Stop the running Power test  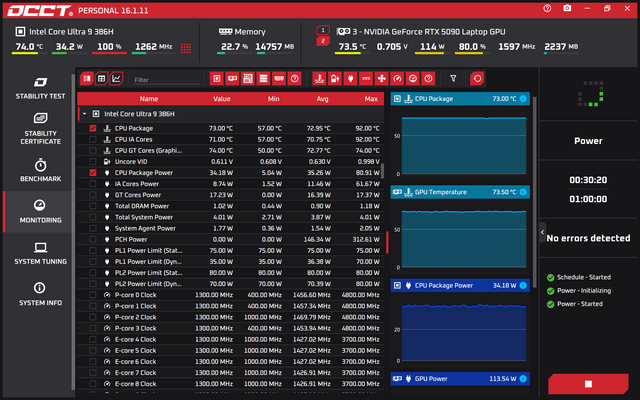coord(588,384)
